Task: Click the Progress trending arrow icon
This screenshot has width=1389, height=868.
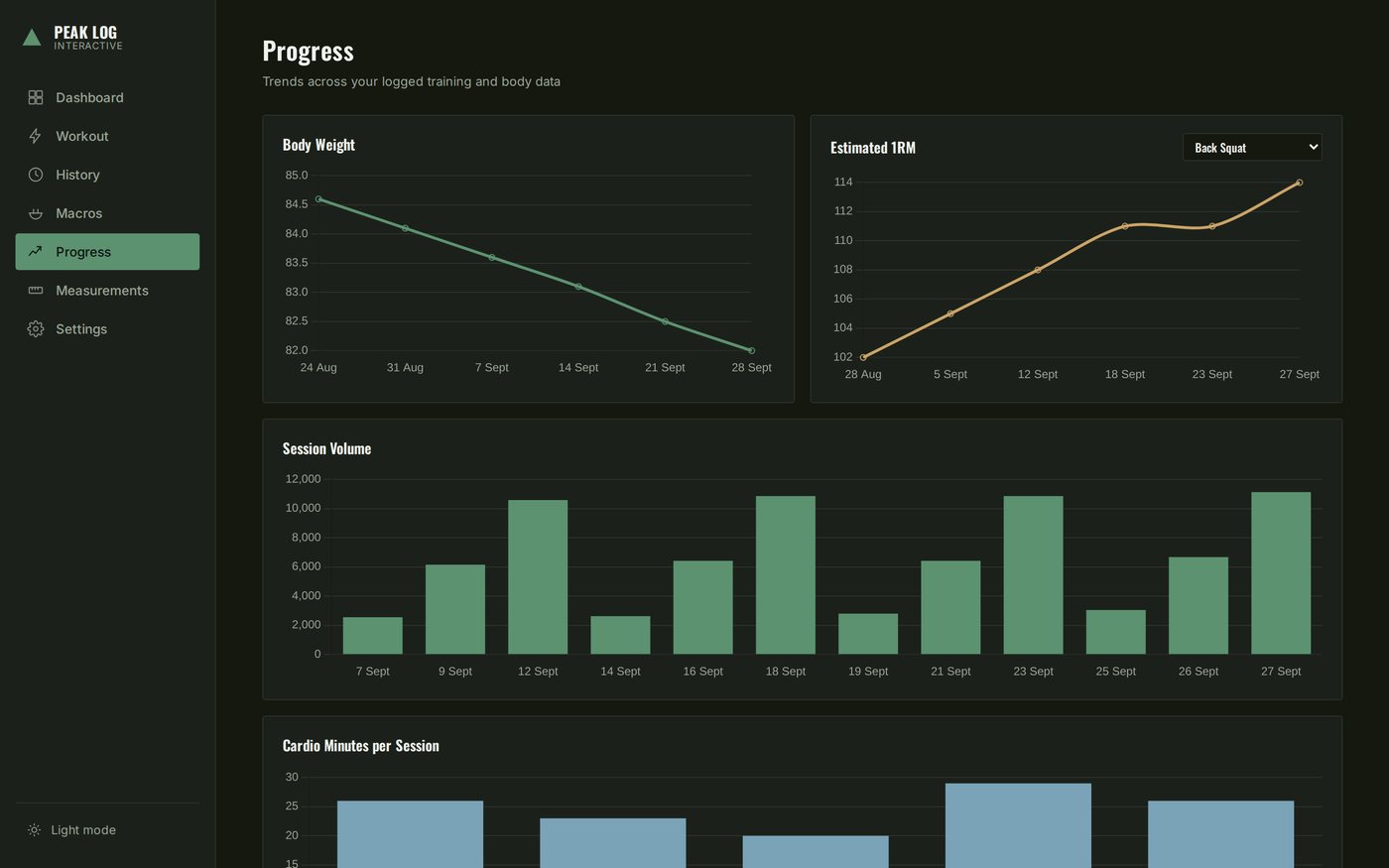Action: [x=36, y=252]
